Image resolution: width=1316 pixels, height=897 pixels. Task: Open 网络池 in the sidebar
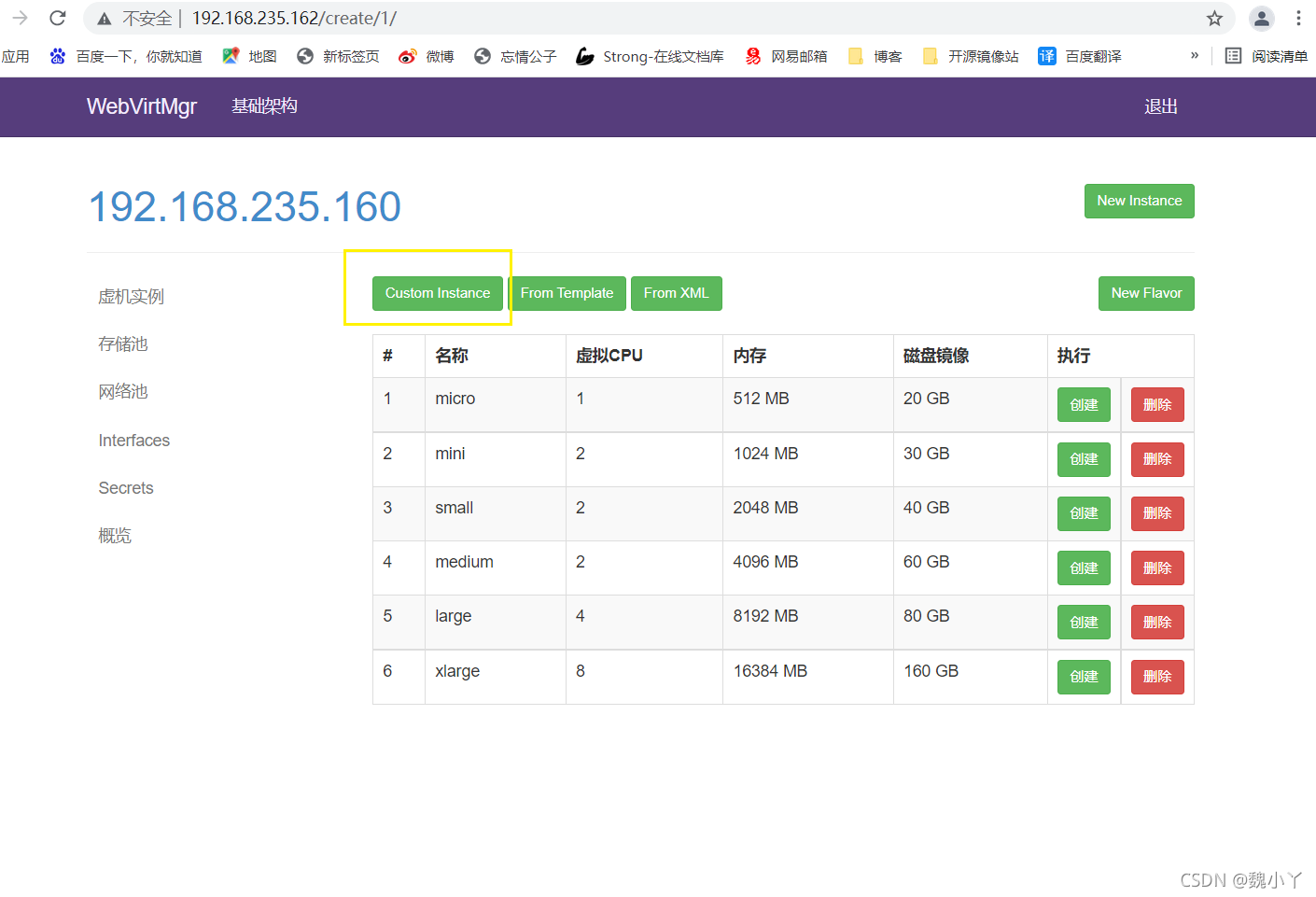pyautogui.click(x=123, y=392)
